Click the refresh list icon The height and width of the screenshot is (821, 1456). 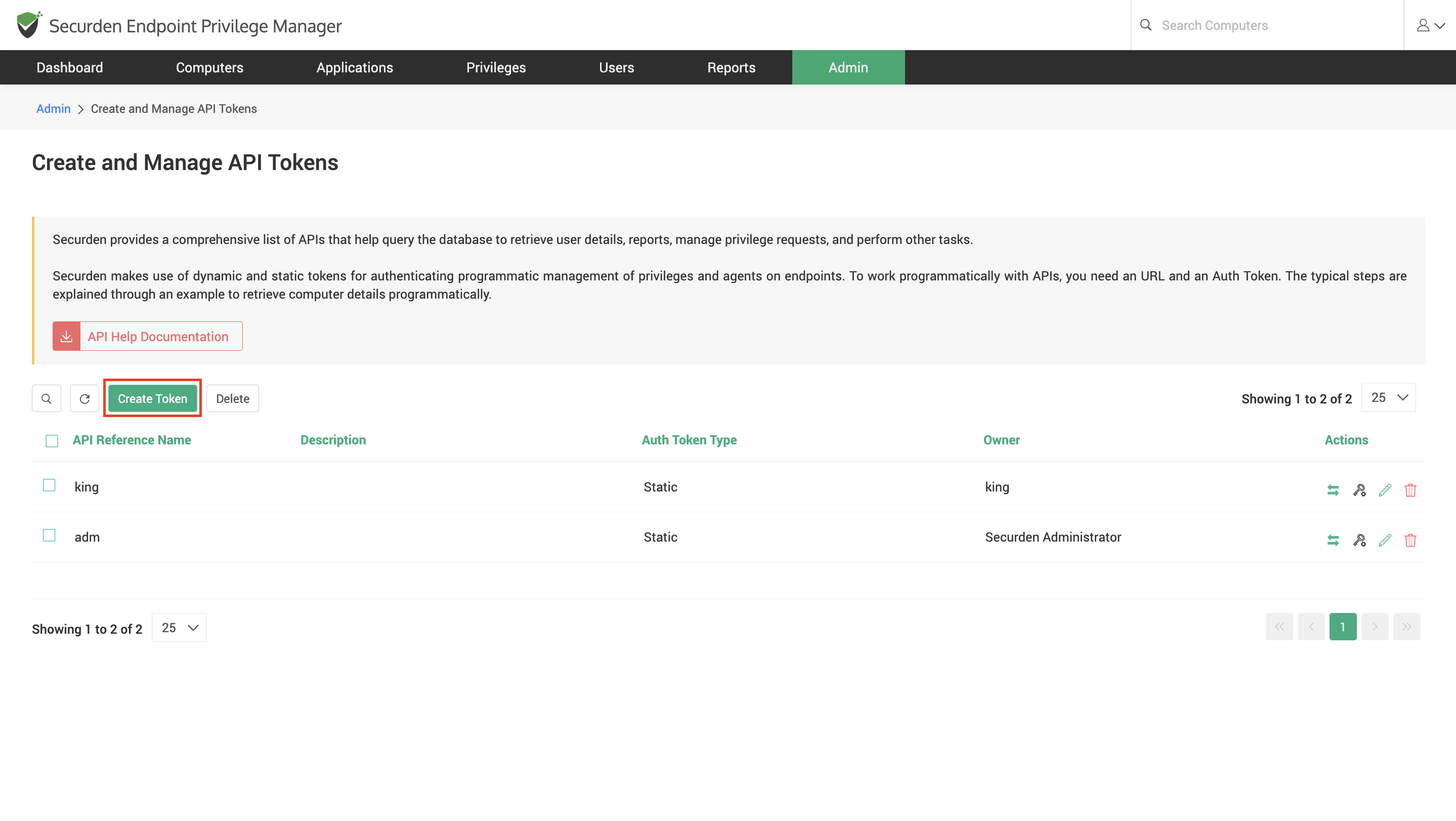pos(85,399)
